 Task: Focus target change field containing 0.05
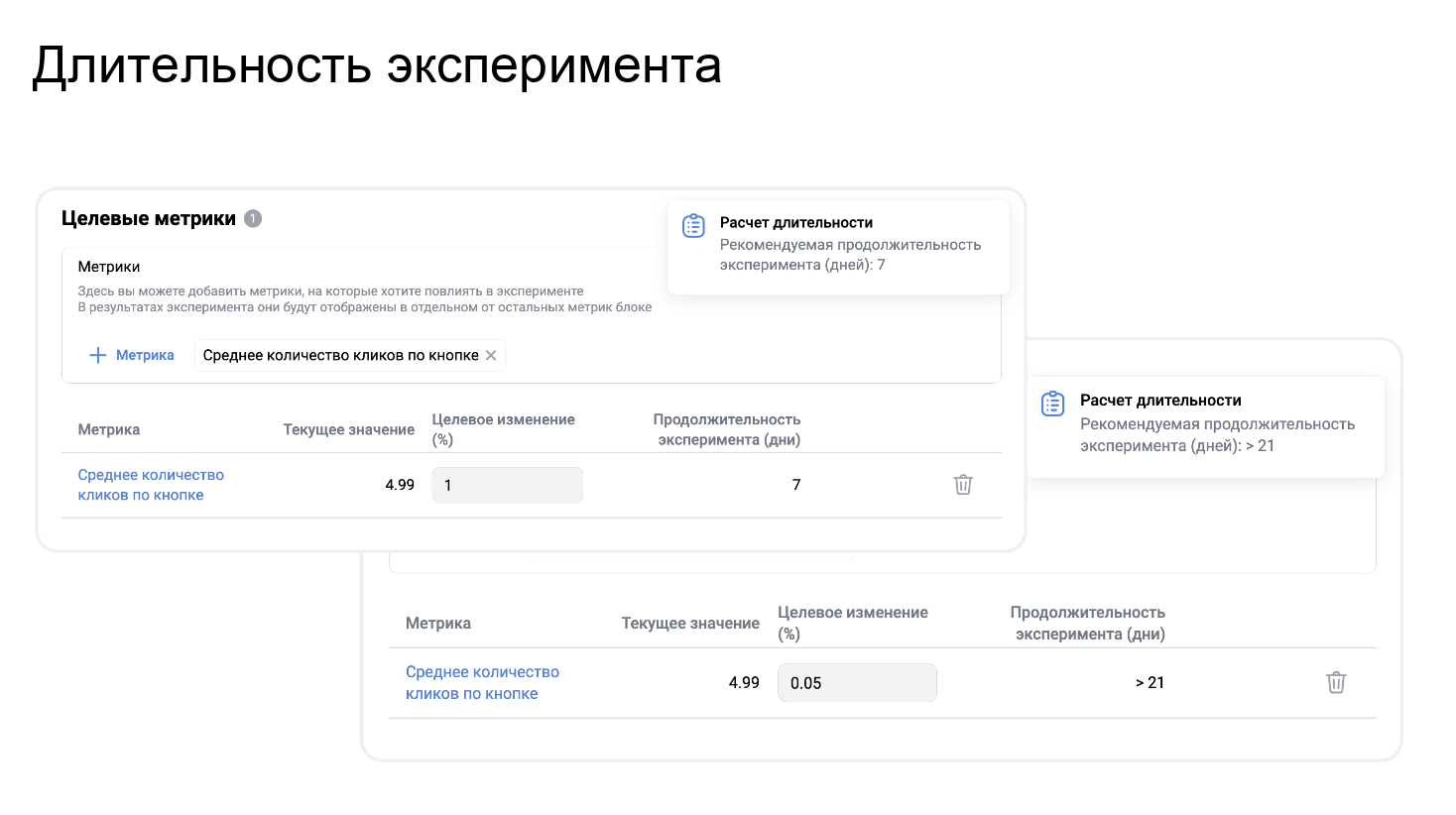coord(857,682)
